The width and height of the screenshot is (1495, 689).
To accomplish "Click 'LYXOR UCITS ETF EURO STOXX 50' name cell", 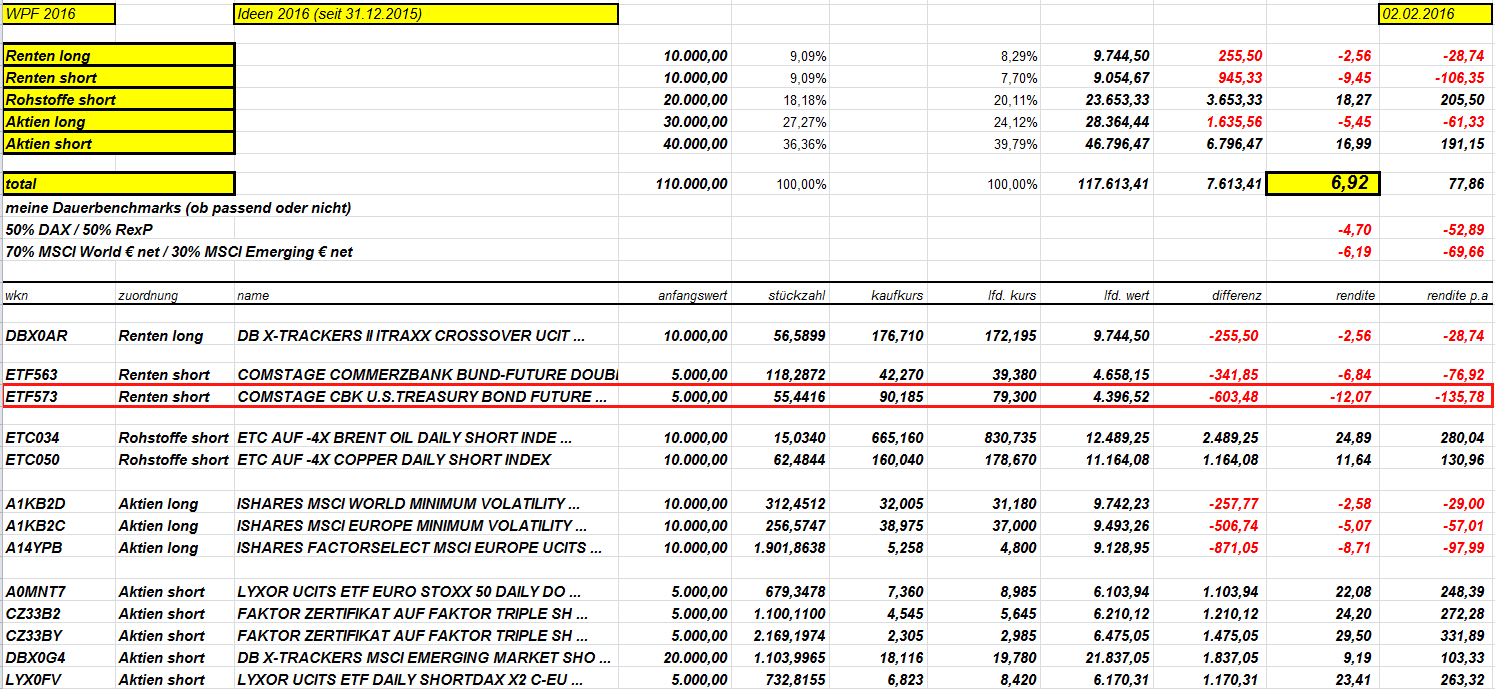I will click(408, 592).
